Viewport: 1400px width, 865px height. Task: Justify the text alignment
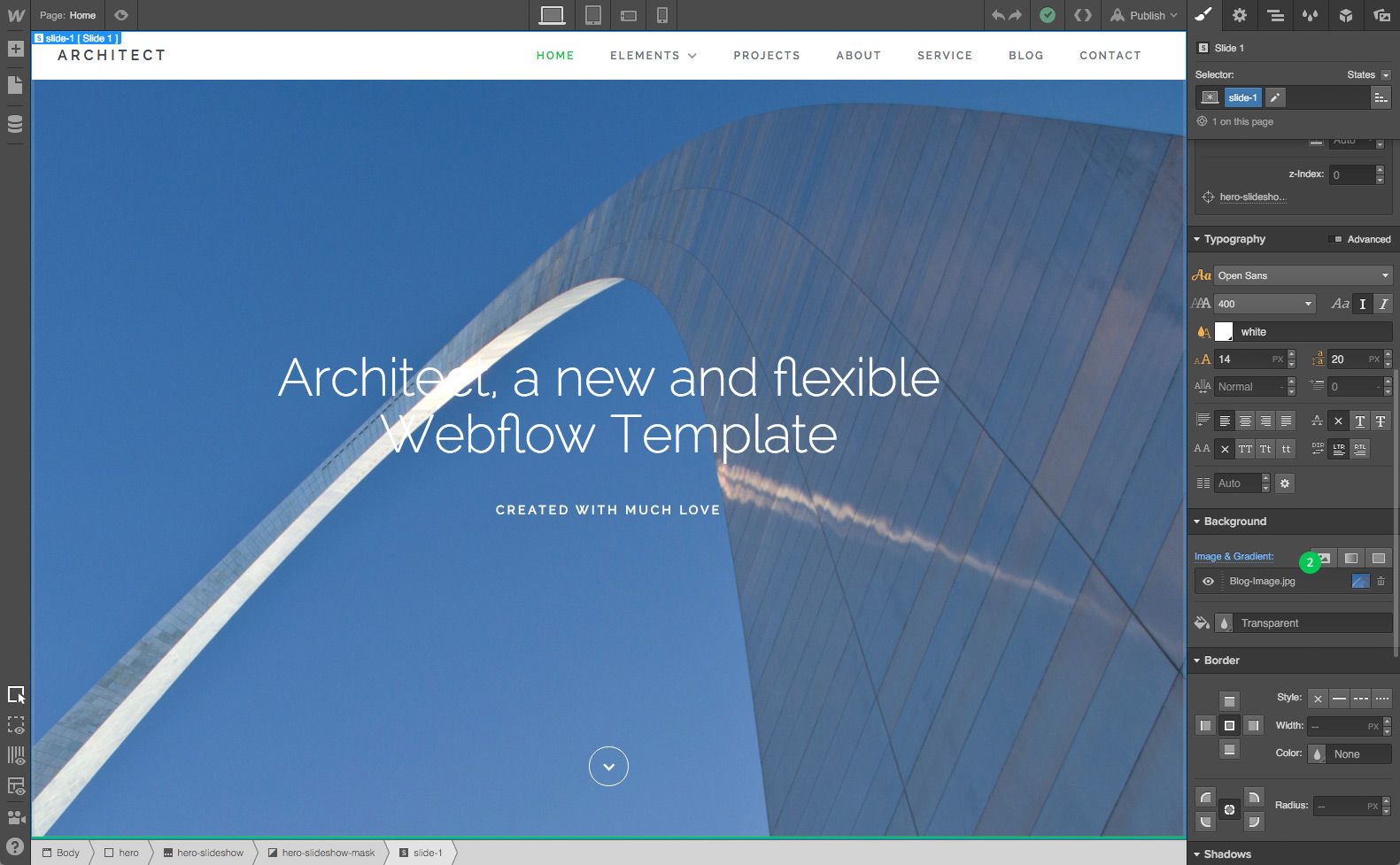pyautogui.click(x=1286, y=421)
